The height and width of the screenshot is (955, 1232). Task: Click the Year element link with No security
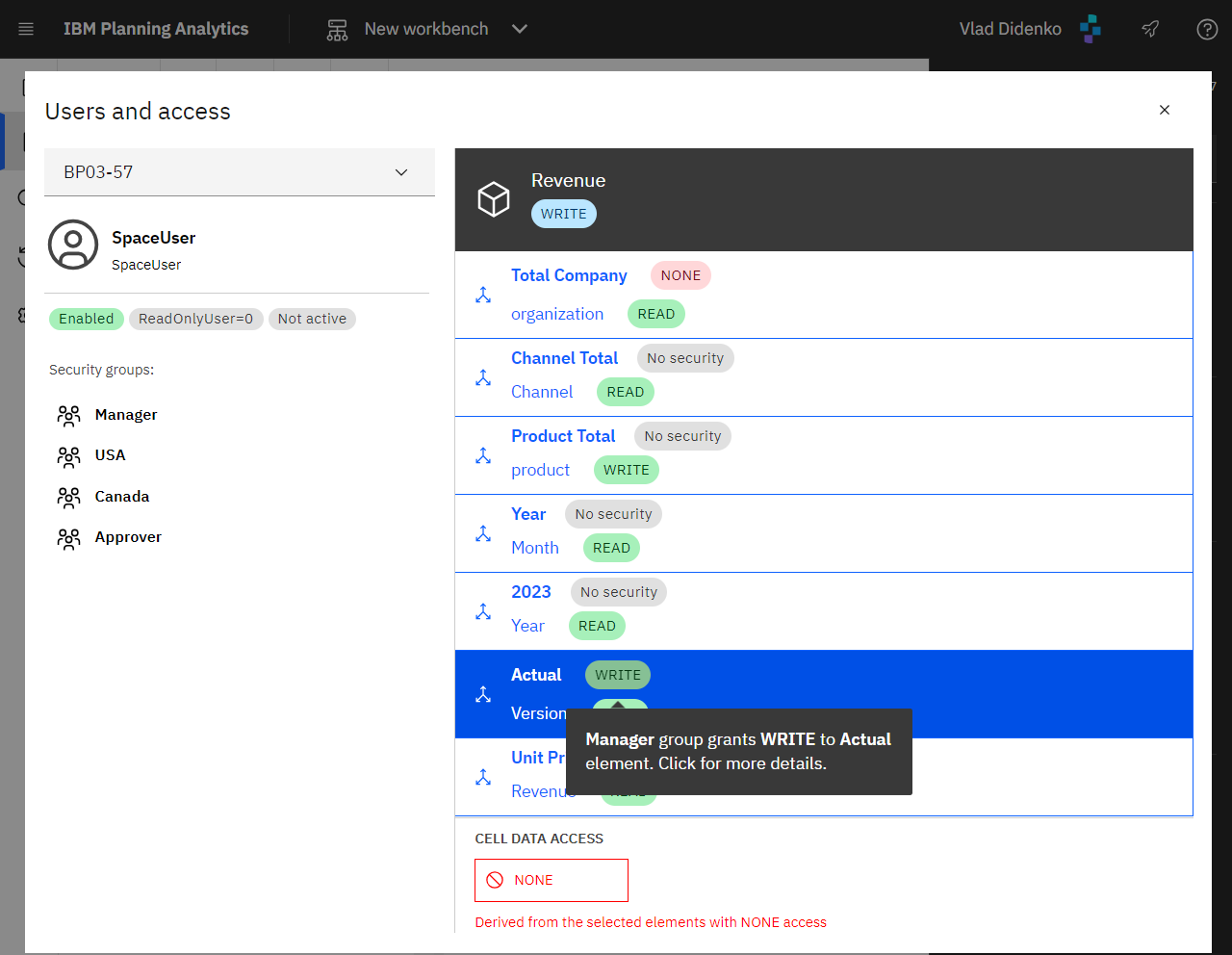click(x=528, y=514)
